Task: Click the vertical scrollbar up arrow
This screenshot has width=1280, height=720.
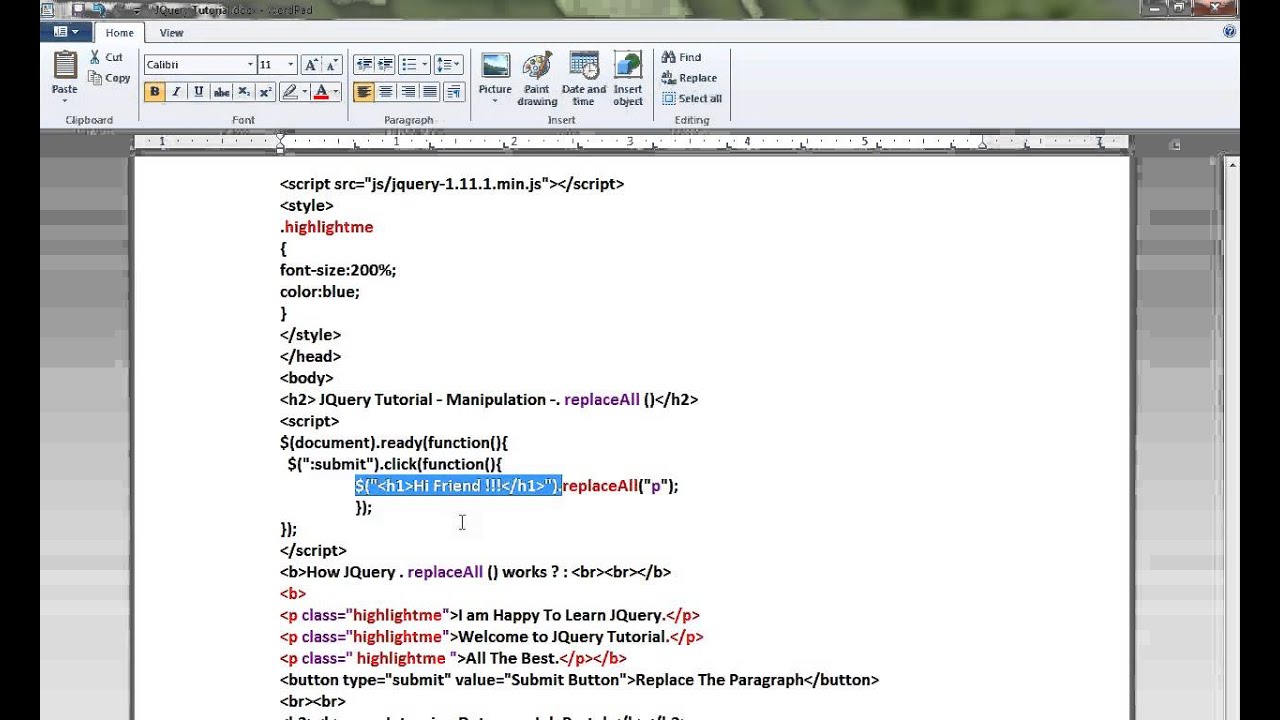Action: [x=1232, y=165]
